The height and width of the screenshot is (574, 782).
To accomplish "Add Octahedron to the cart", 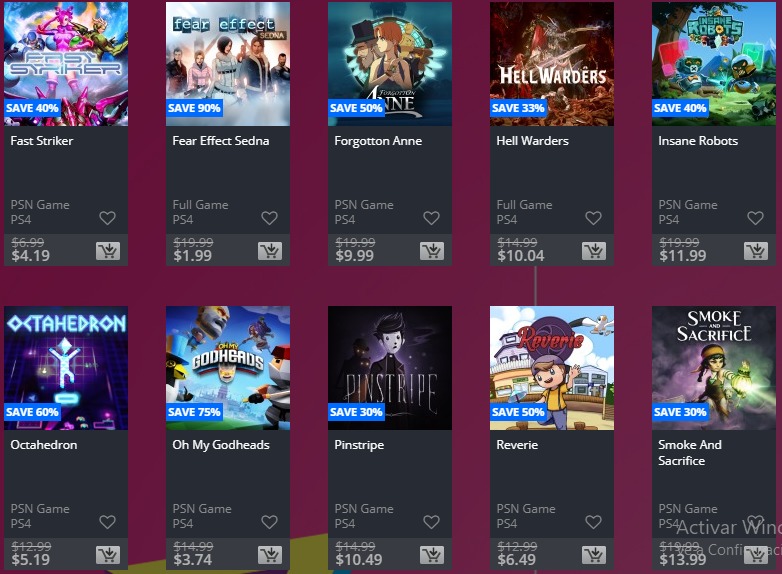I will pos(108,555).
